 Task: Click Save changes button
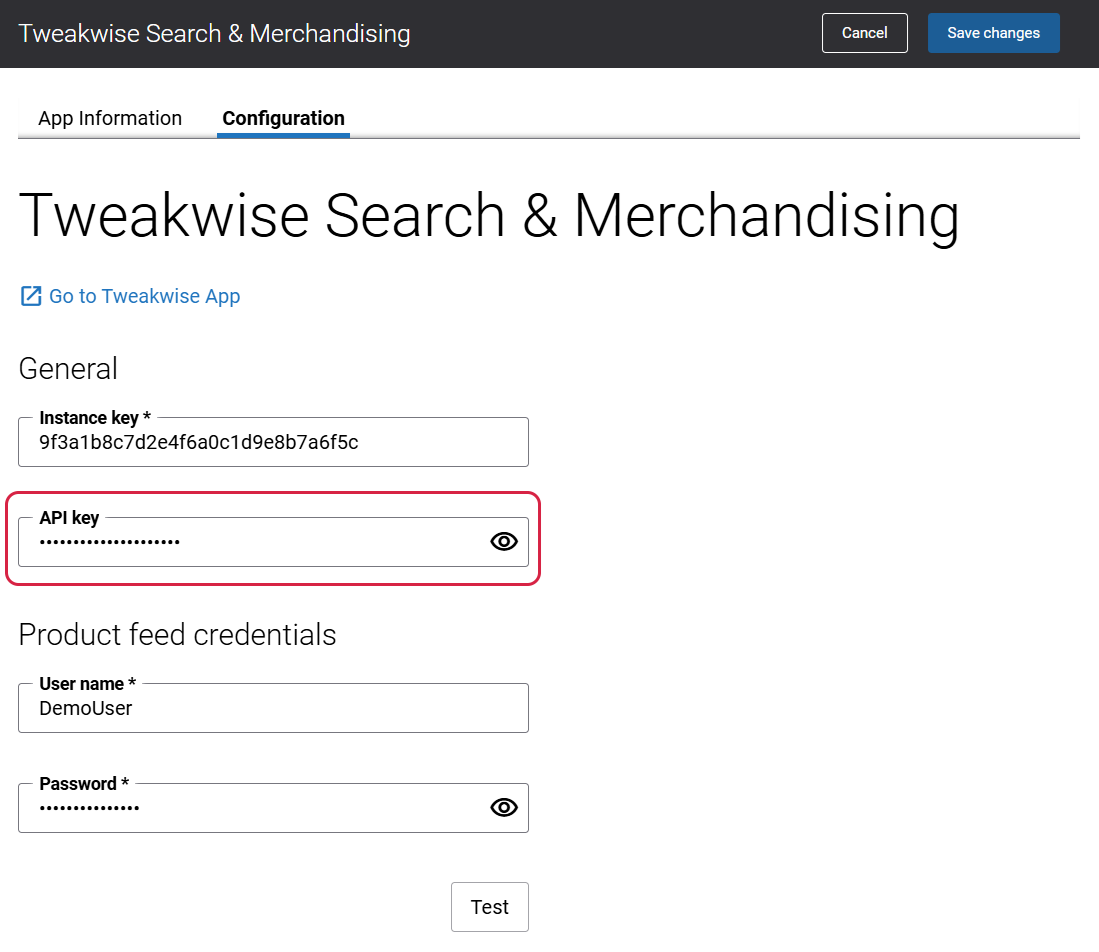pyautogui.click(x=993, y=33)
